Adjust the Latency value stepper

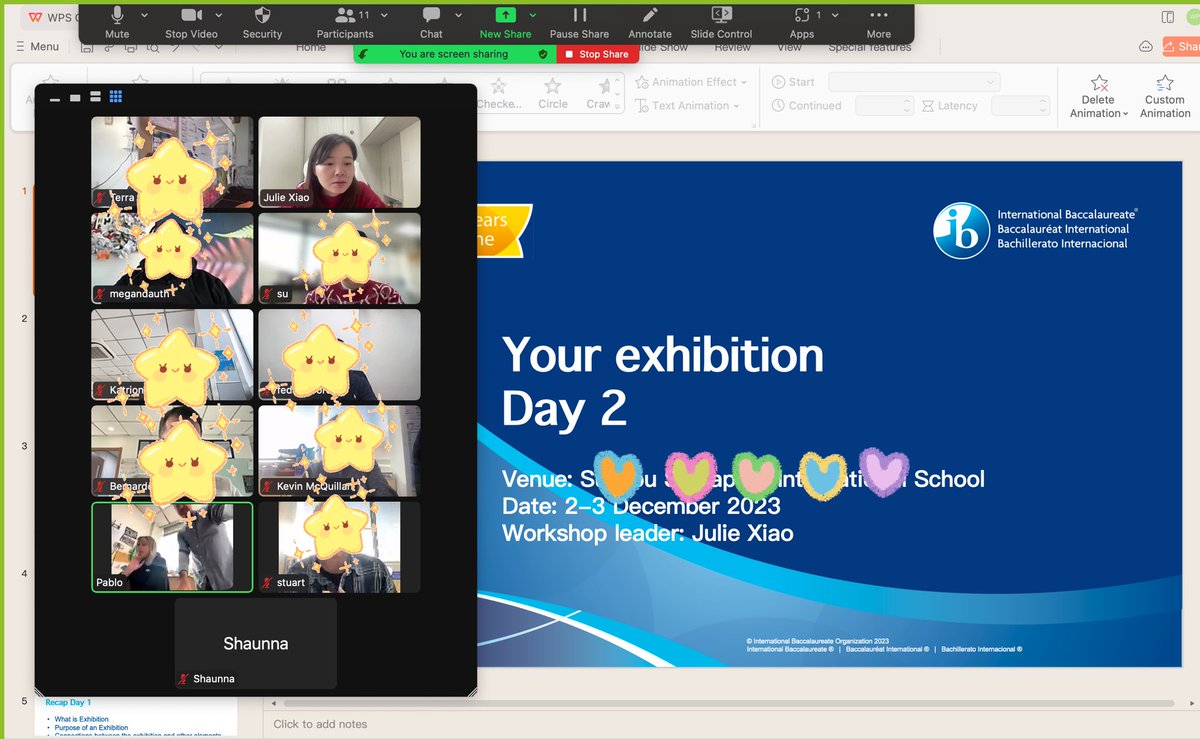coord(1042,105)
